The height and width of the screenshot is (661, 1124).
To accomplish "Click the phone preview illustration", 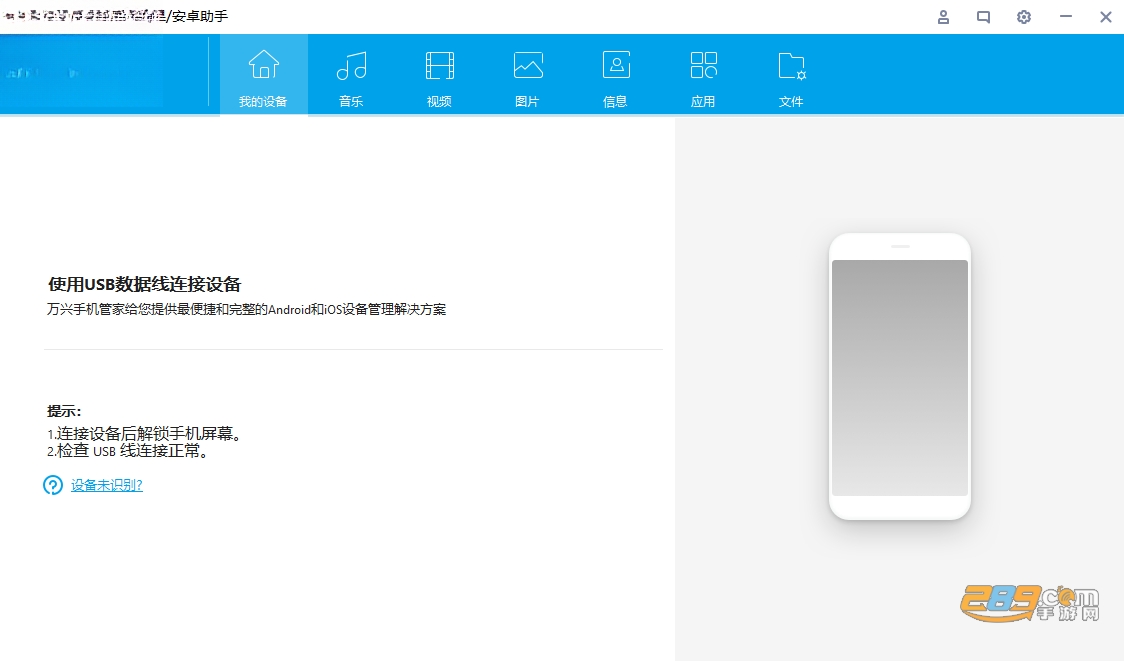I will (900, 376).
